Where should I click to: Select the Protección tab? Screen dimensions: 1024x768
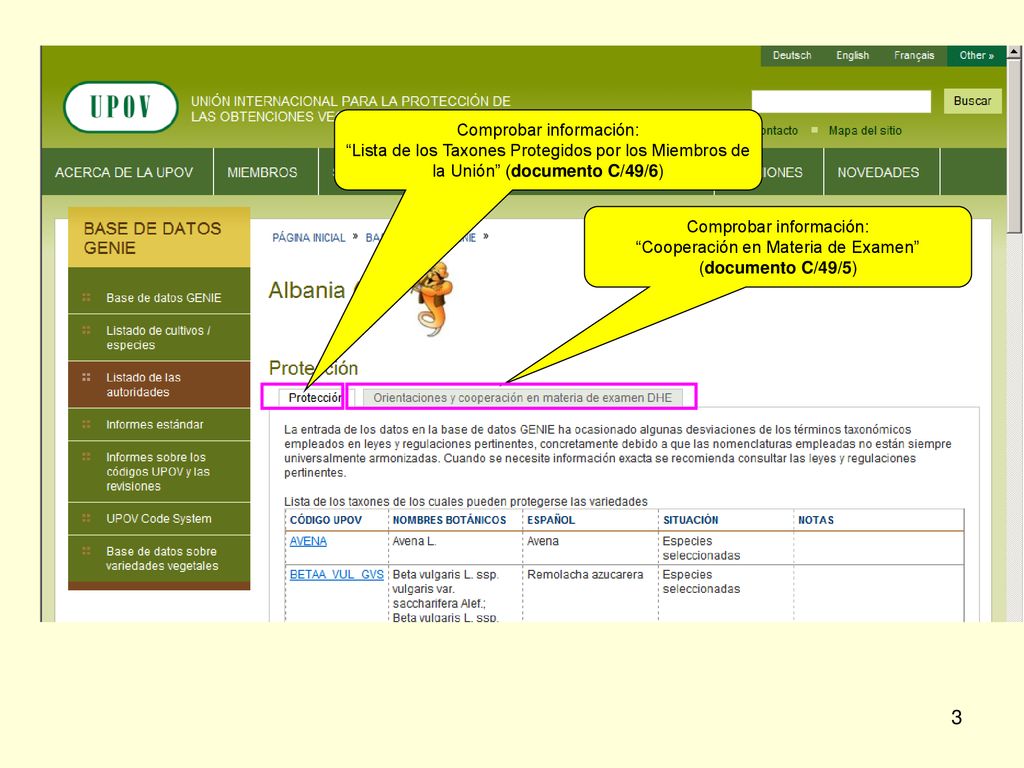[315, 398]
